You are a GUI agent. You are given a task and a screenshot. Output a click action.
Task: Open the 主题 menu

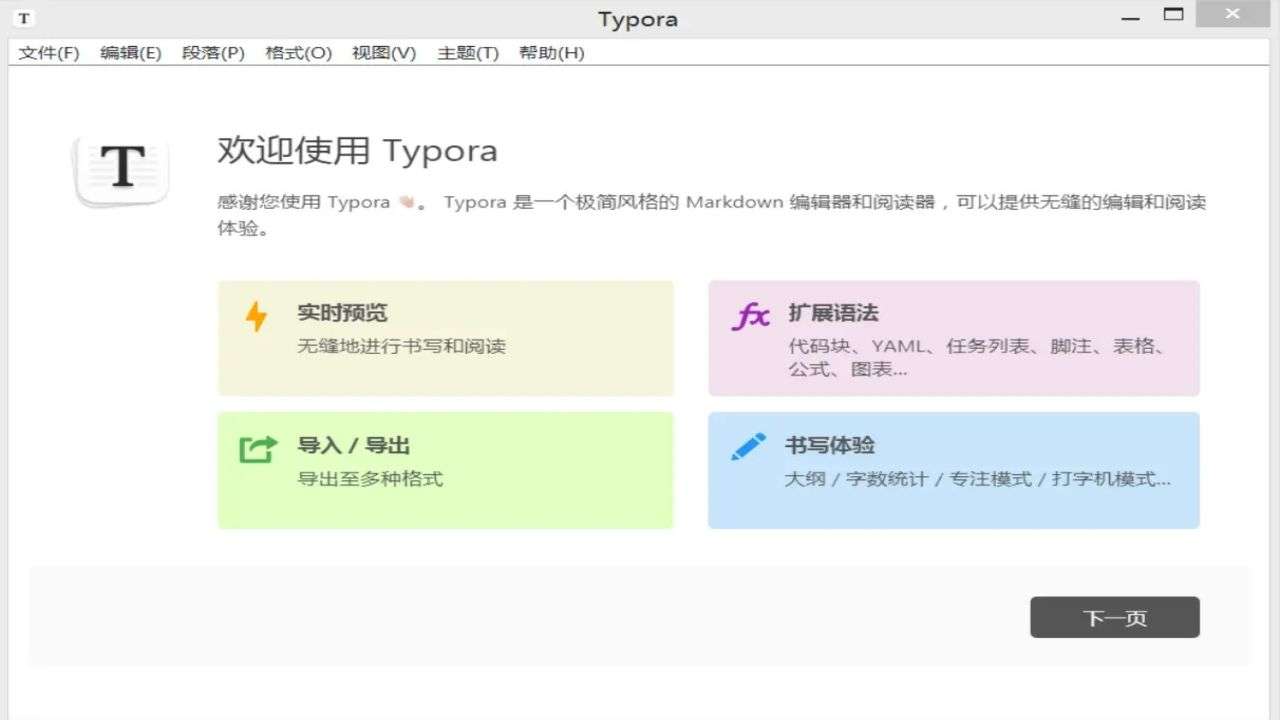pos(466,53)
